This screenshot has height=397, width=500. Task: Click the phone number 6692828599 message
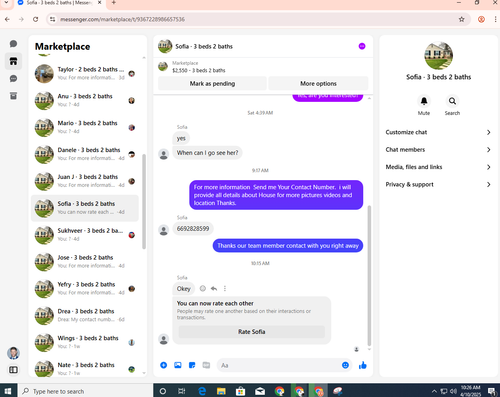click(x=193, y=229)
